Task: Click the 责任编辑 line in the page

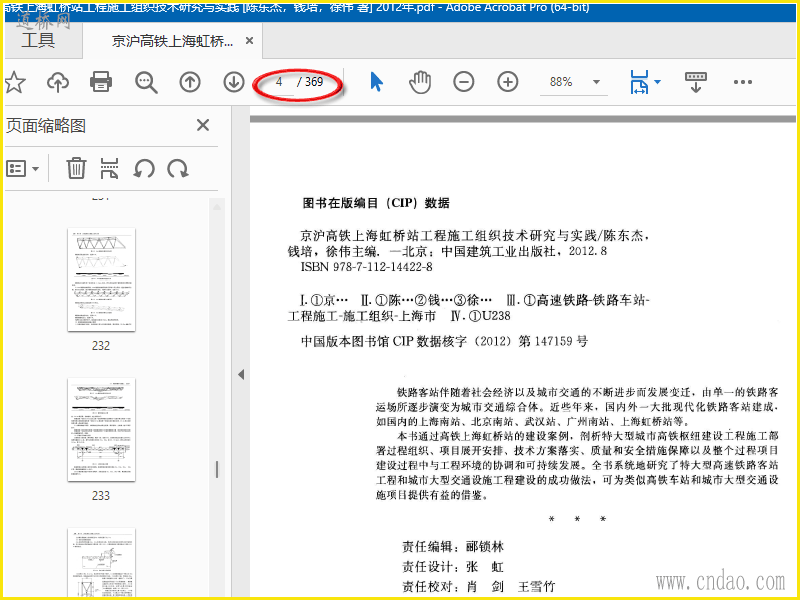Action: point(453,547)
